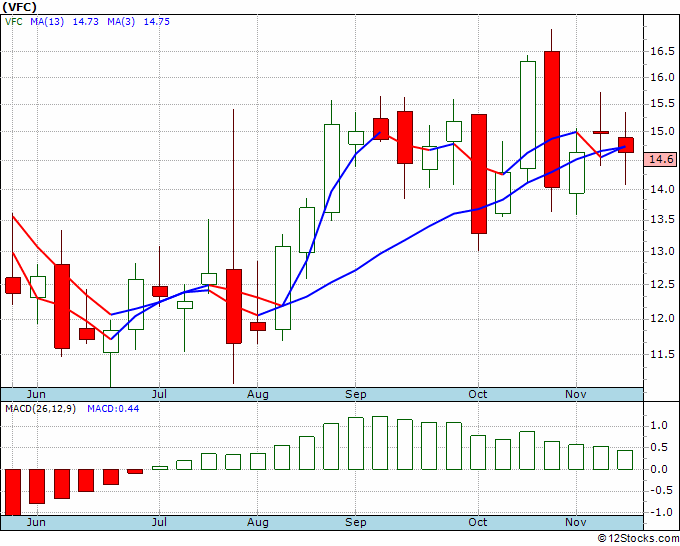Click Nov on the price chart time axis
Screen dimensions: 680x546
click(576, 394)
